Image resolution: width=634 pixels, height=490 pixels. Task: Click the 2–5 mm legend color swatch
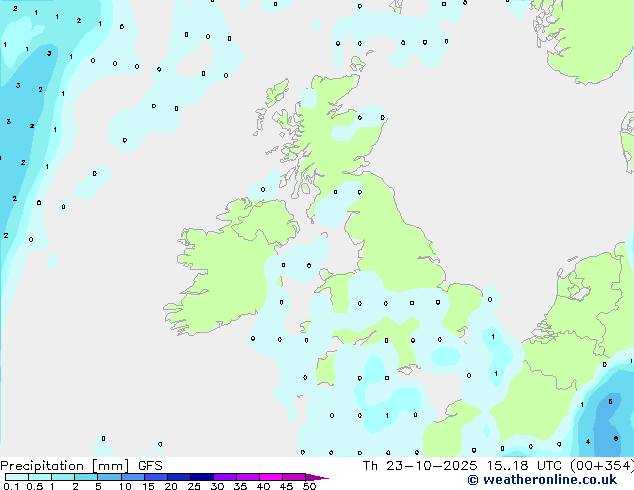(86, 477)
